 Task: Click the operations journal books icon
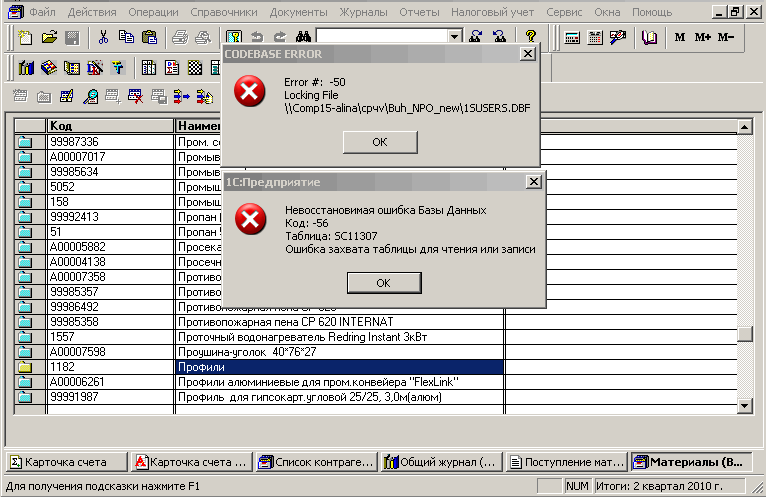[x=25, y=68]
